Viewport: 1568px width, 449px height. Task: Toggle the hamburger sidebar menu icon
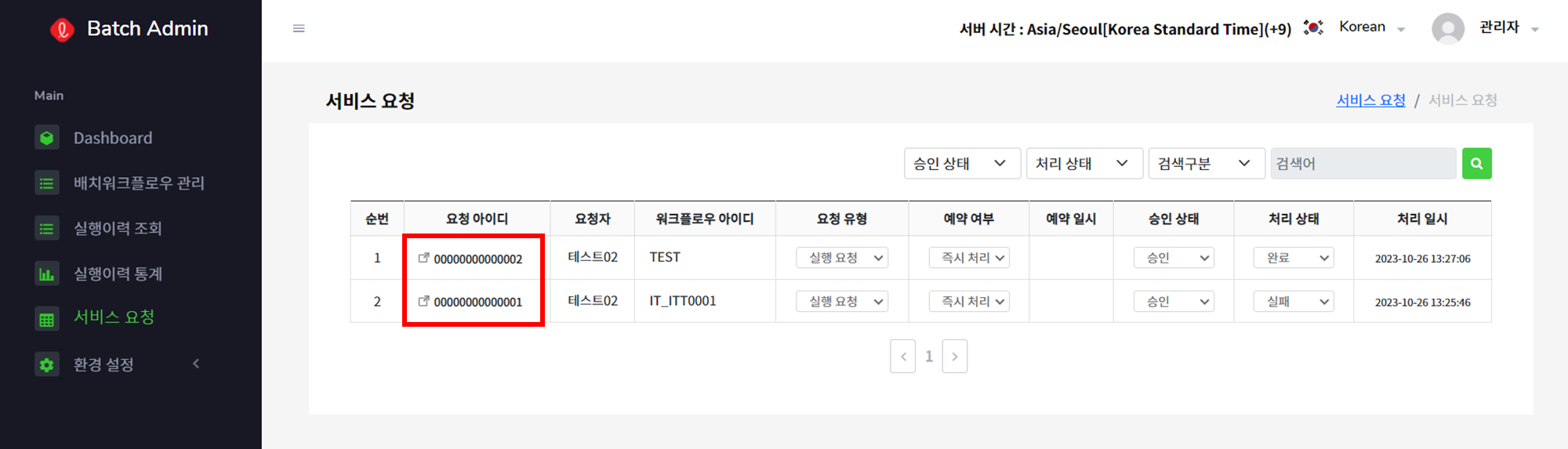coord(299,28)
